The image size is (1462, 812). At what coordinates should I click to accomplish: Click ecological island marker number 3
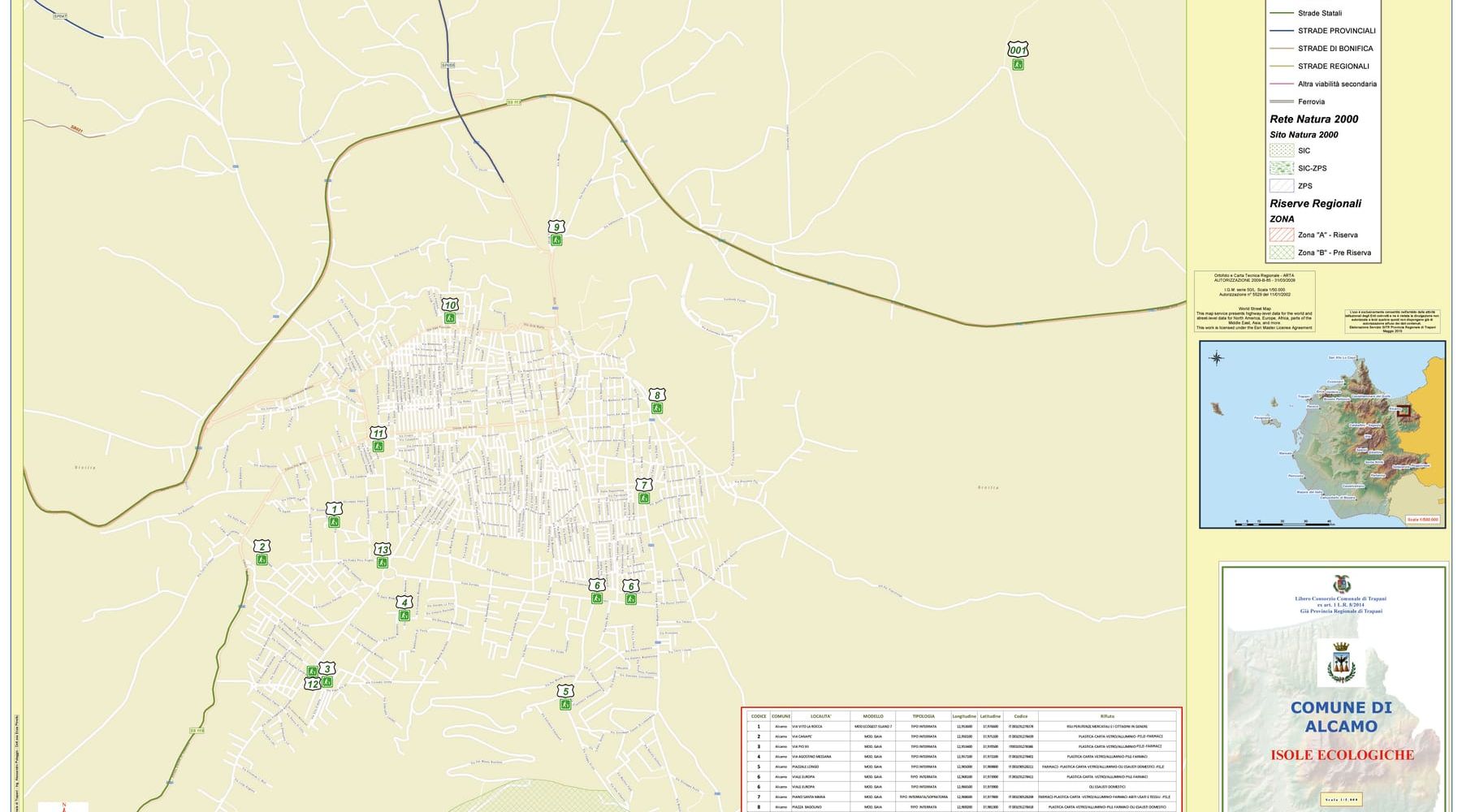(x=327, y=675)
